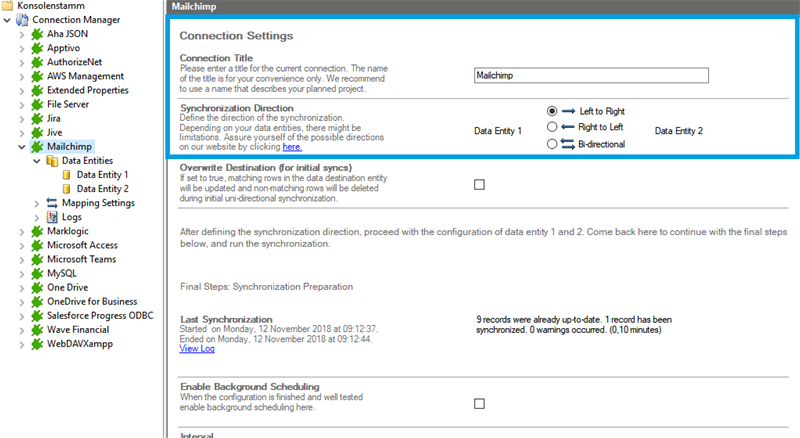The image size is (800, 438).
Task: Click the Aha JSON connection icon
Action: click(38, 34)
